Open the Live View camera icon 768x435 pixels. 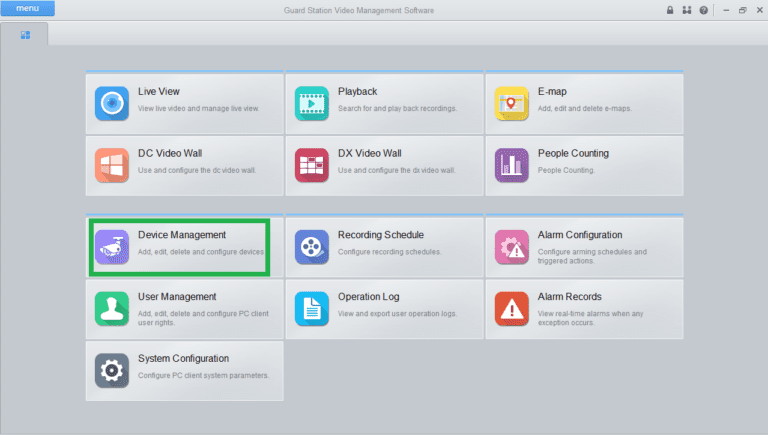pos(112,103)
